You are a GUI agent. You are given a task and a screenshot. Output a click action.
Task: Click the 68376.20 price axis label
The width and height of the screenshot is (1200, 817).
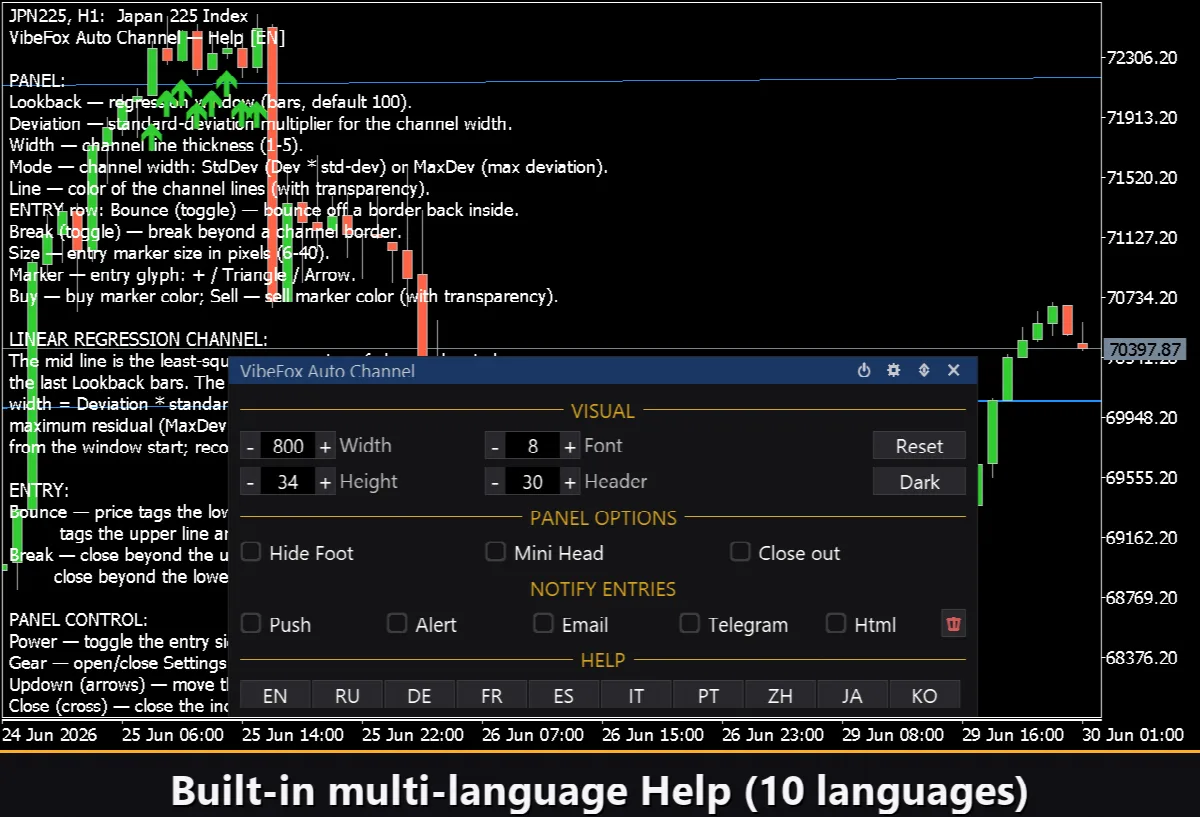[x=1144, y=658]
